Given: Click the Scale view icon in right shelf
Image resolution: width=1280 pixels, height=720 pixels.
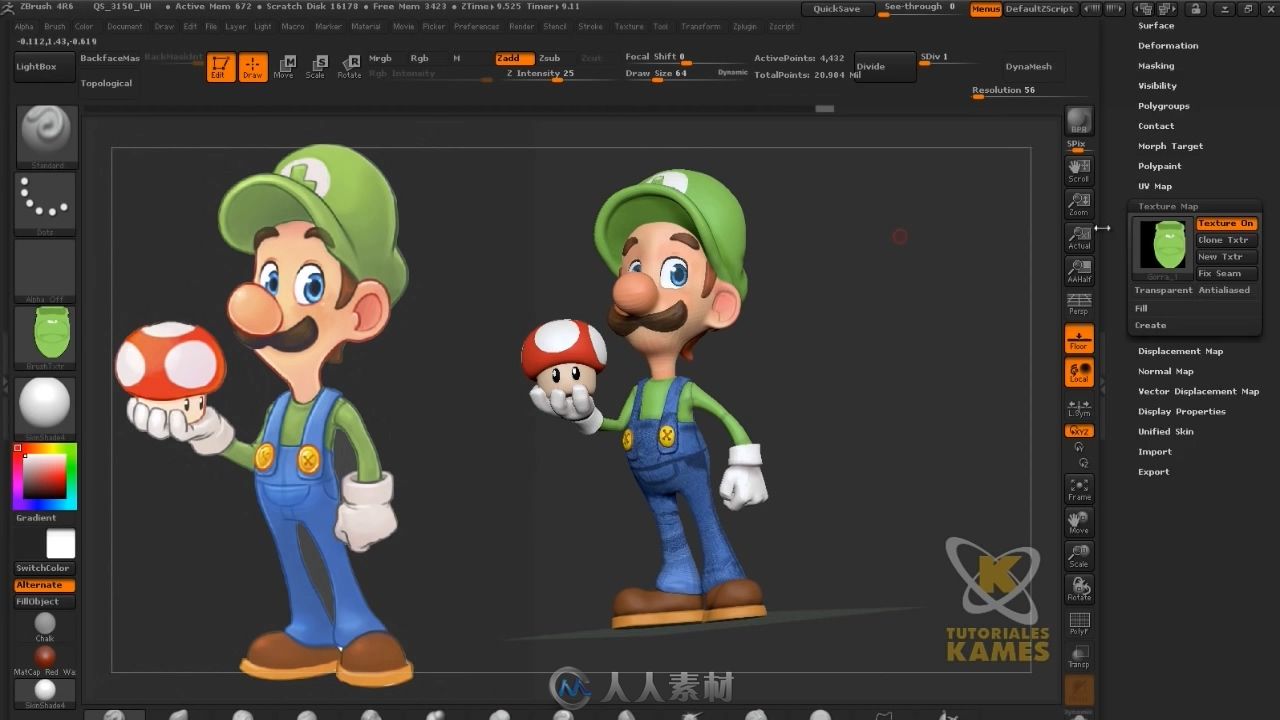Looking at the screenshot, I should (x=1079, y=556).
